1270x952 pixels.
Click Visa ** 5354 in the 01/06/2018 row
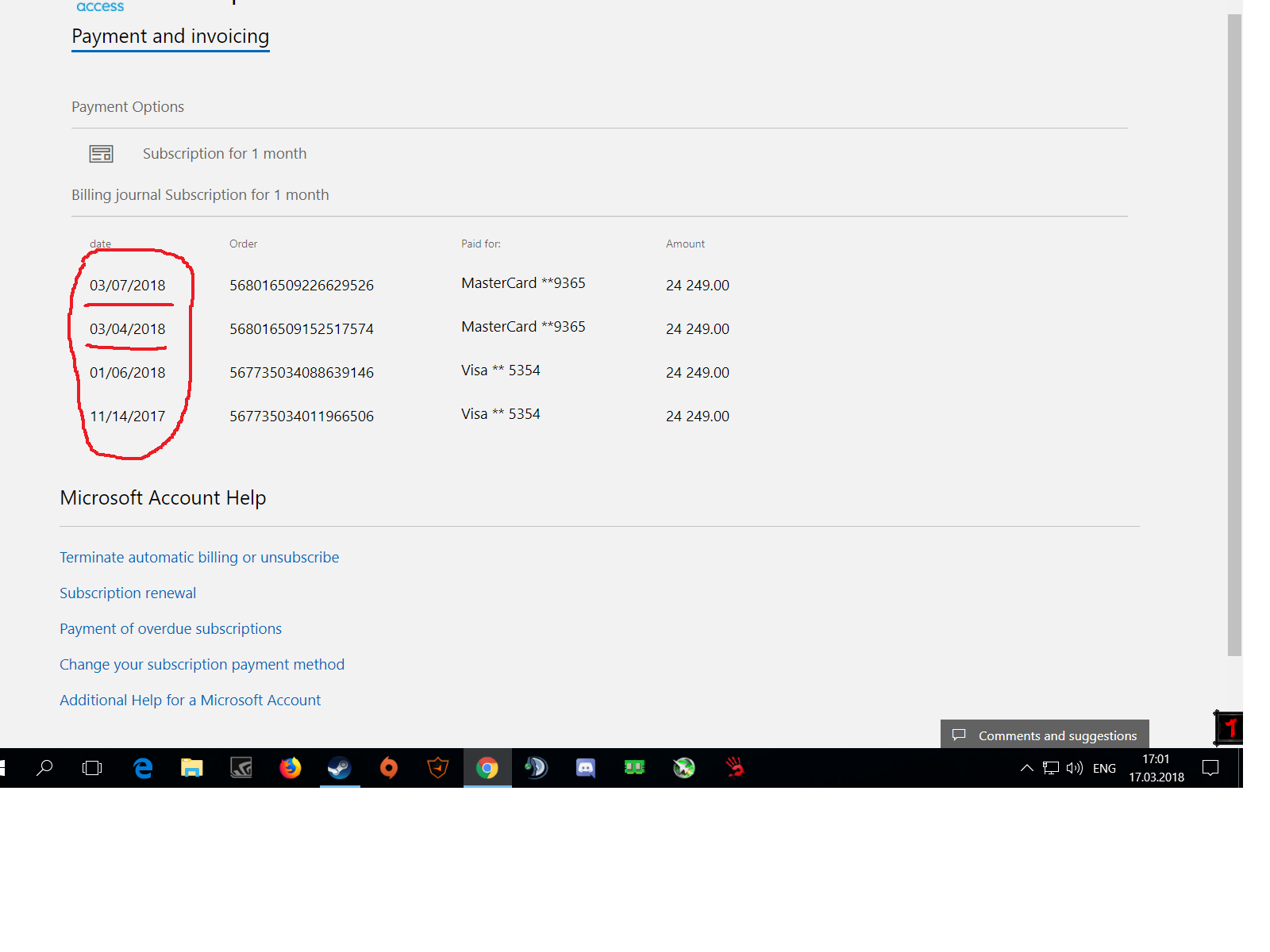click(501, 370)
